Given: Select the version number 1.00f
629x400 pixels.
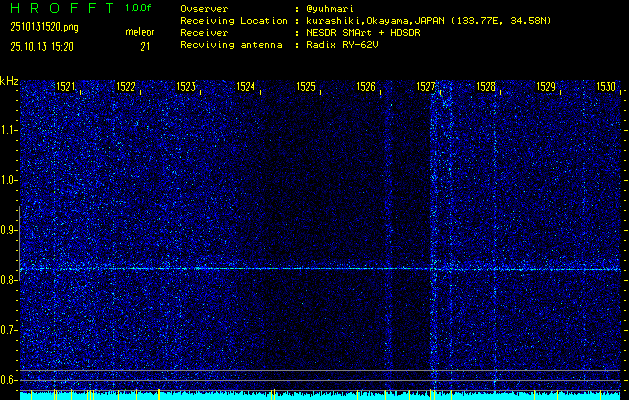Looking at the screenshot, I should point(138,8).
